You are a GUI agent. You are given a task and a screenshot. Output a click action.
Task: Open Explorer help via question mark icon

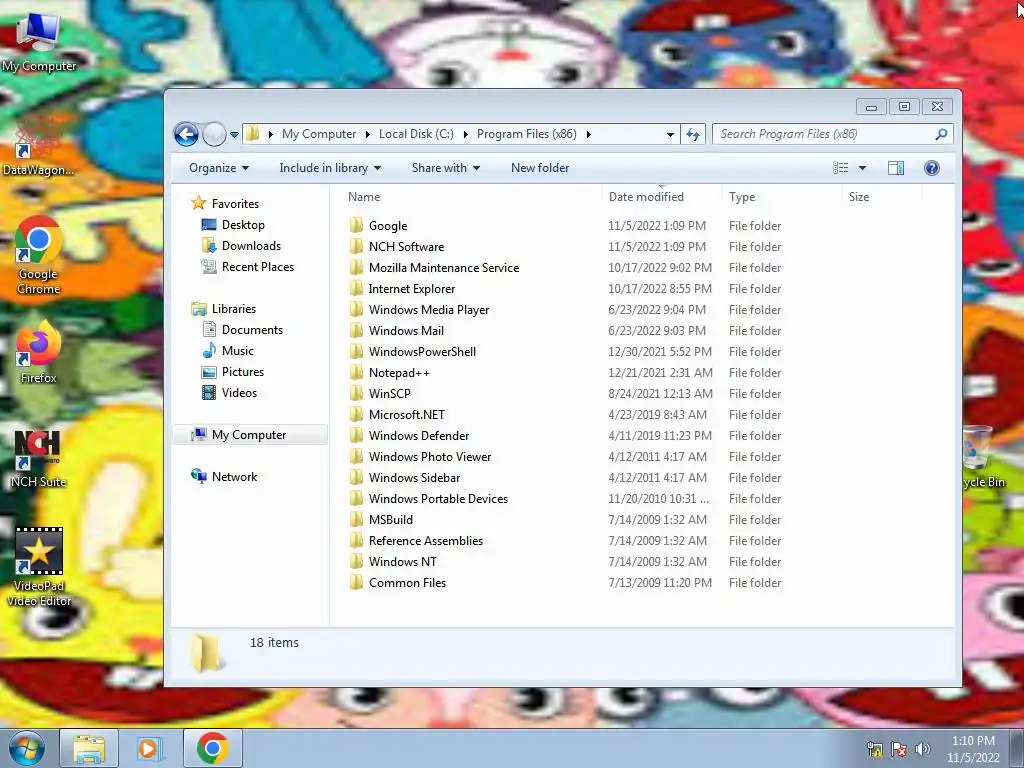pyautogui.click(x=932, y=168)
